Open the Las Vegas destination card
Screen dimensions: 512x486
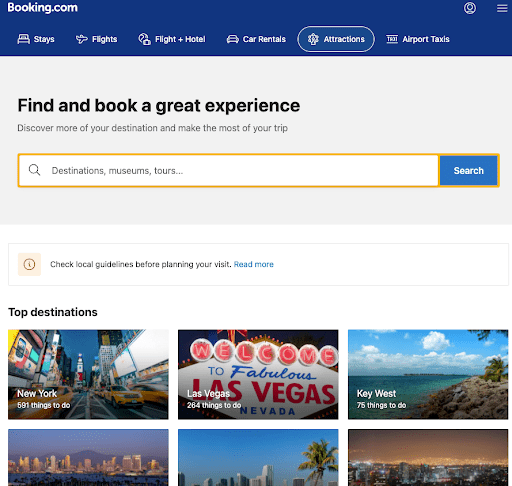click(258, 374)
